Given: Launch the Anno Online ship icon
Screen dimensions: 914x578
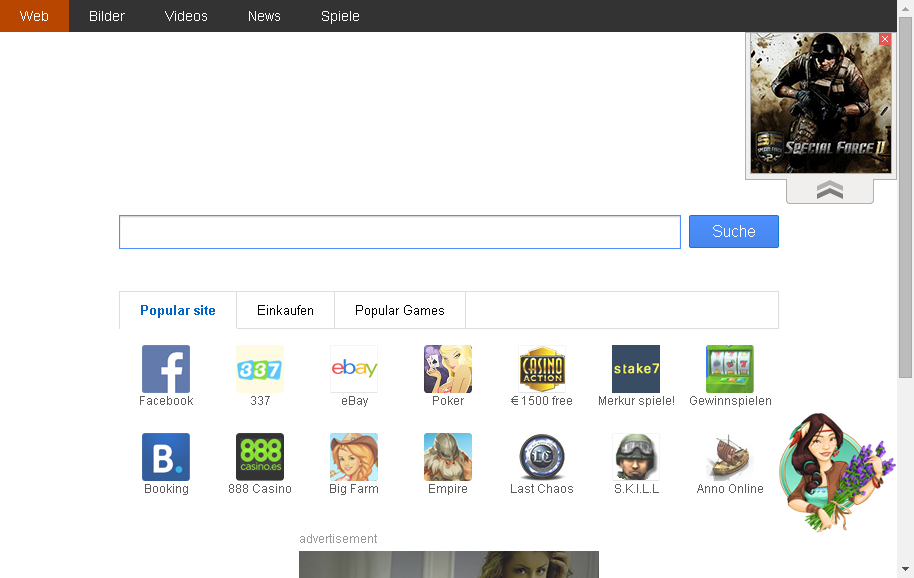Looking at the screenshot, I should [730, 457].
